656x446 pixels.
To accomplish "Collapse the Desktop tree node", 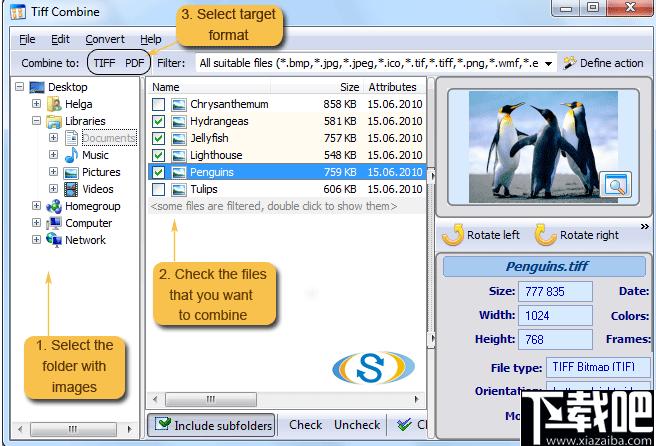I will 19,87.
